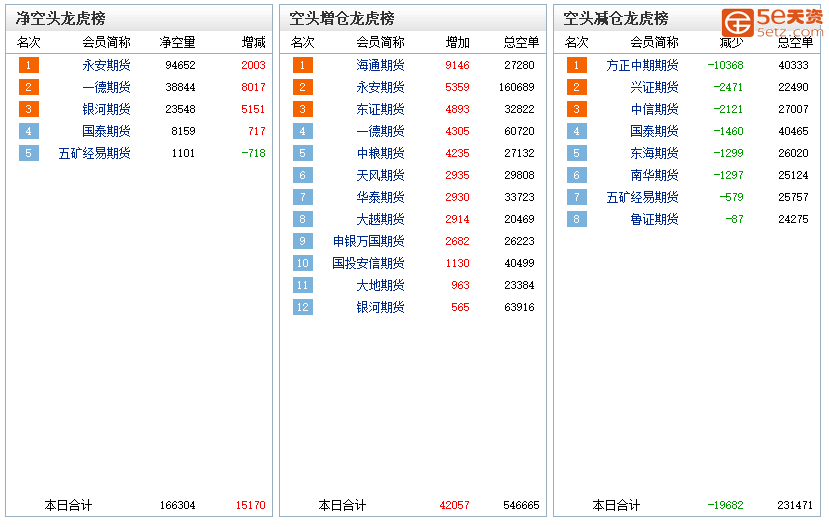829x527 pixels.
Task: Click 中粮期货 member link
Action: pyautogui.click(x=380, y=153)
